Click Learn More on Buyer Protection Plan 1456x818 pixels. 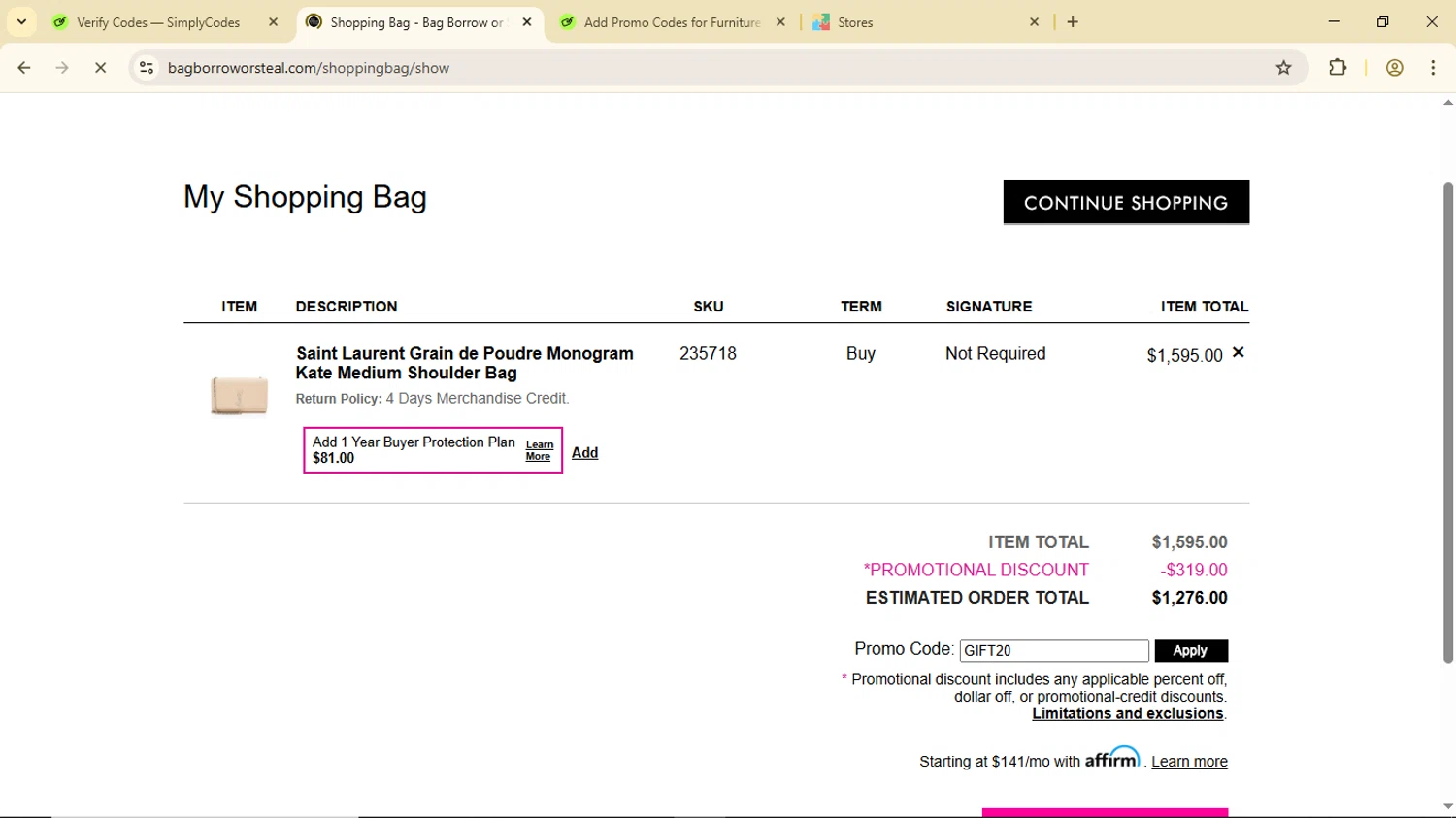(x=539, y=450)
